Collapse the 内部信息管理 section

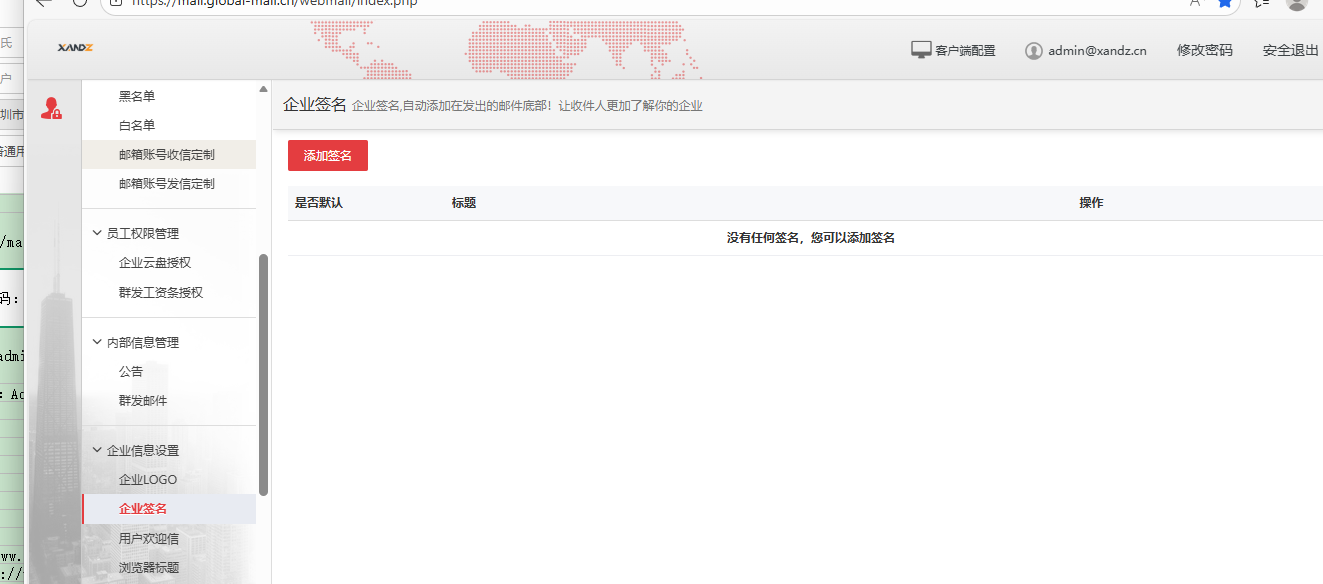[97, 342]
